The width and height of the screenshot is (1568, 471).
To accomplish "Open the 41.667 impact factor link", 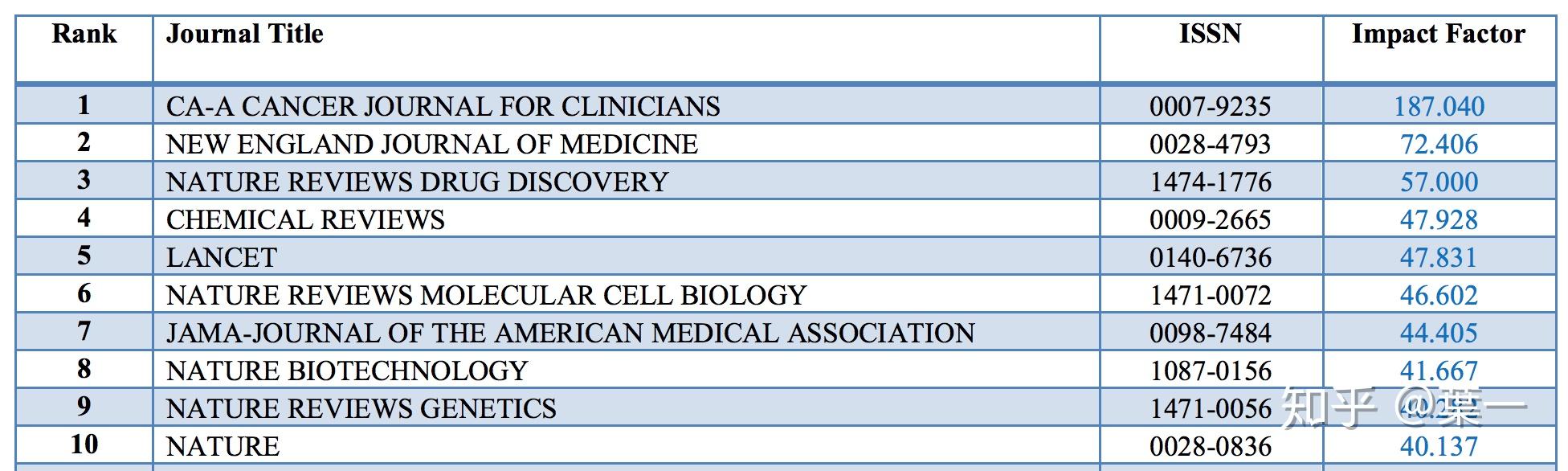I will (x=1439, y=371).
